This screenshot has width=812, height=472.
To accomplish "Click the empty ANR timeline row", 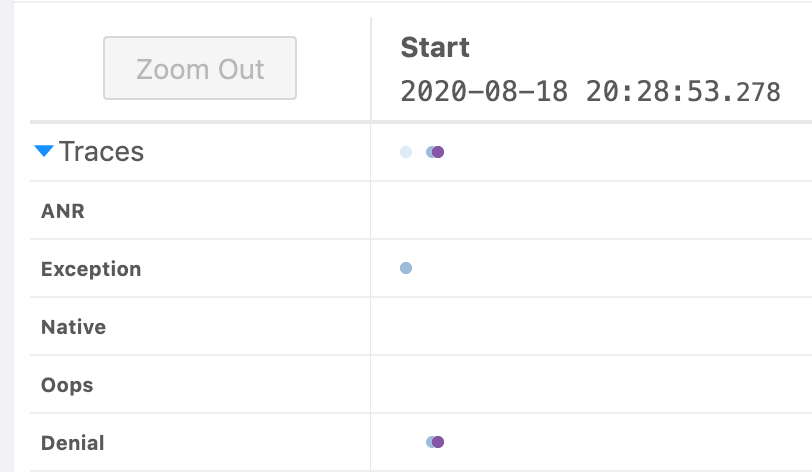I will point(590,211).
